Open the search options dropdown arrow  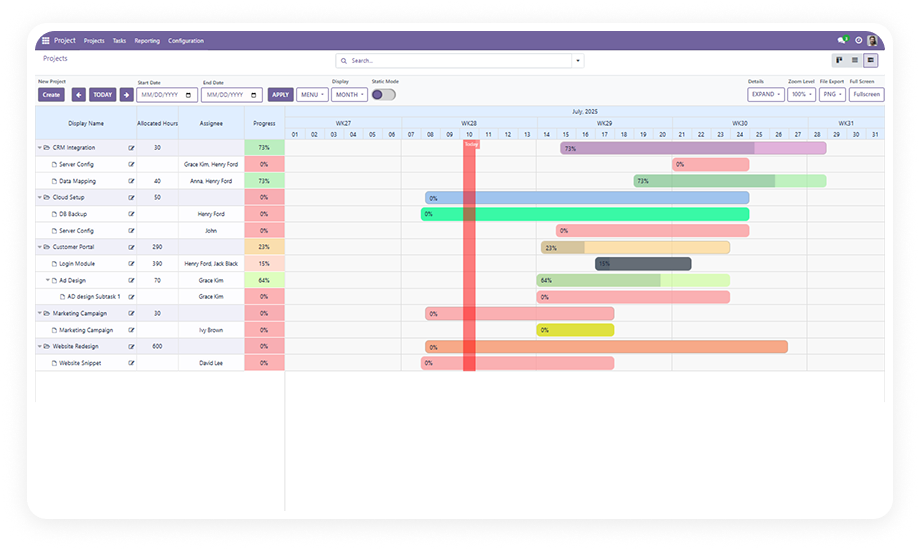(x=578, y=60)
